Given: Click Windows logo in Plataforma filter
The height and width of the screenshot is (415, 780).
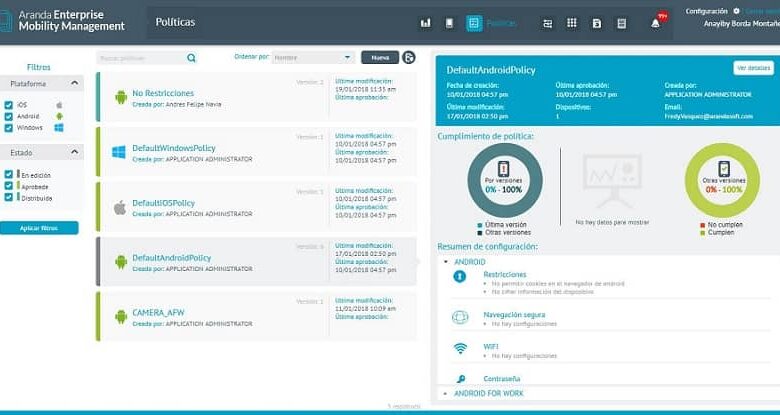Looking at the screenshot, I should [59, 128].
